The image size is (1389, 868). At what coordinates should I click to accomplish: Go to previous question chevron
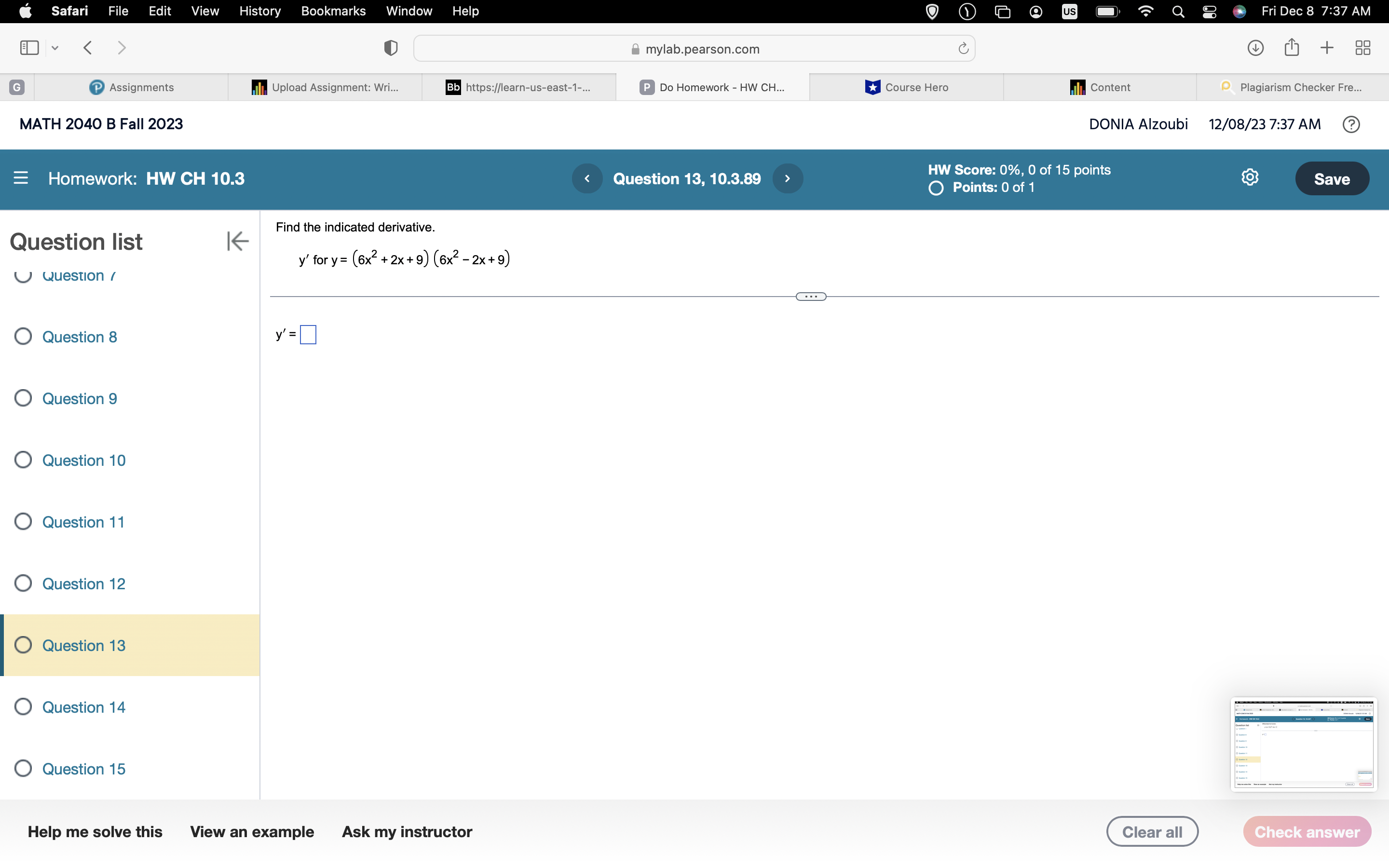586,178
